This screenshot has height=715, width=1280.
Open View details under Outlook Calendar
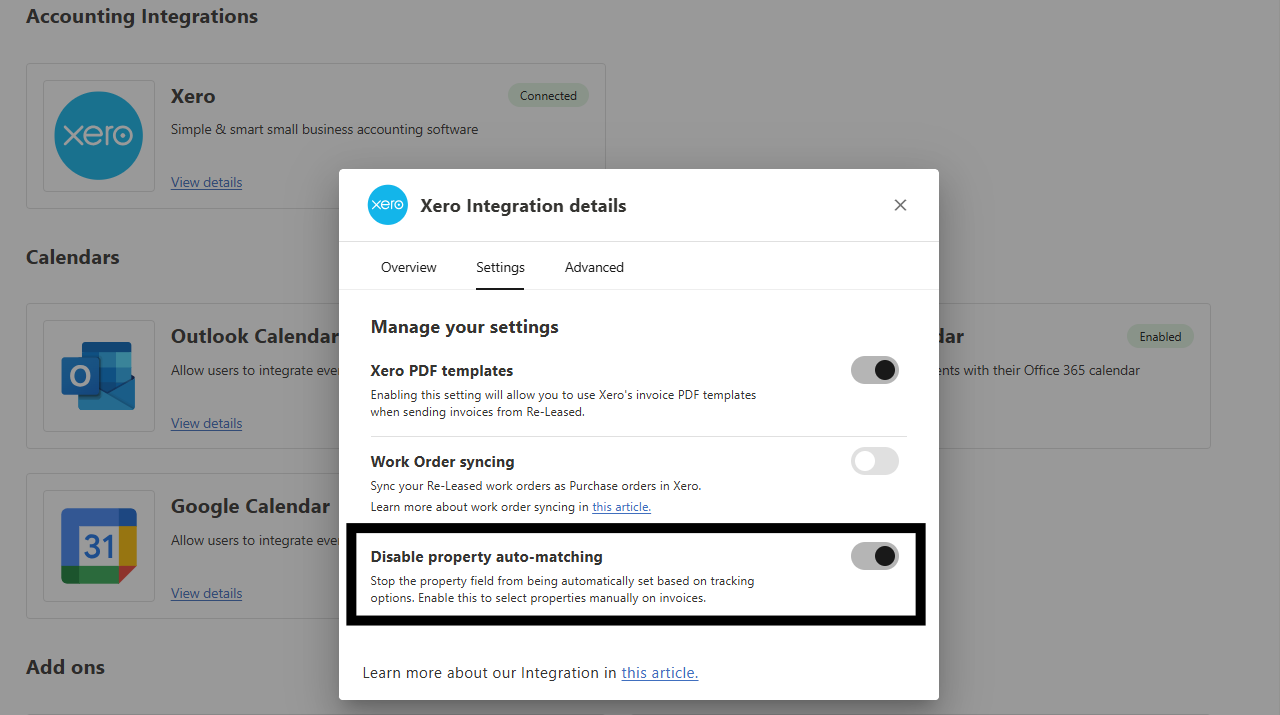[206, 423]
